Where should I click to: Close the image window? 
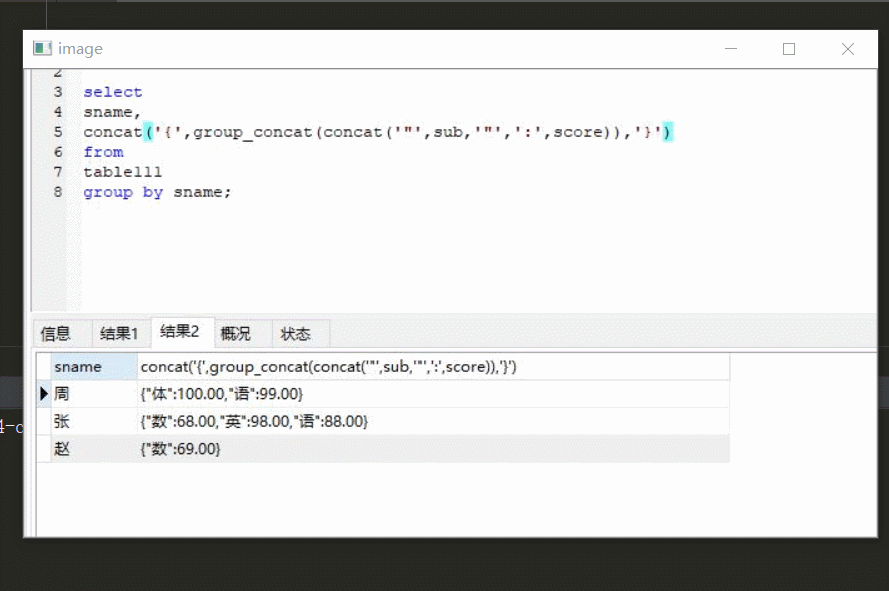click(x=848, y=49)
